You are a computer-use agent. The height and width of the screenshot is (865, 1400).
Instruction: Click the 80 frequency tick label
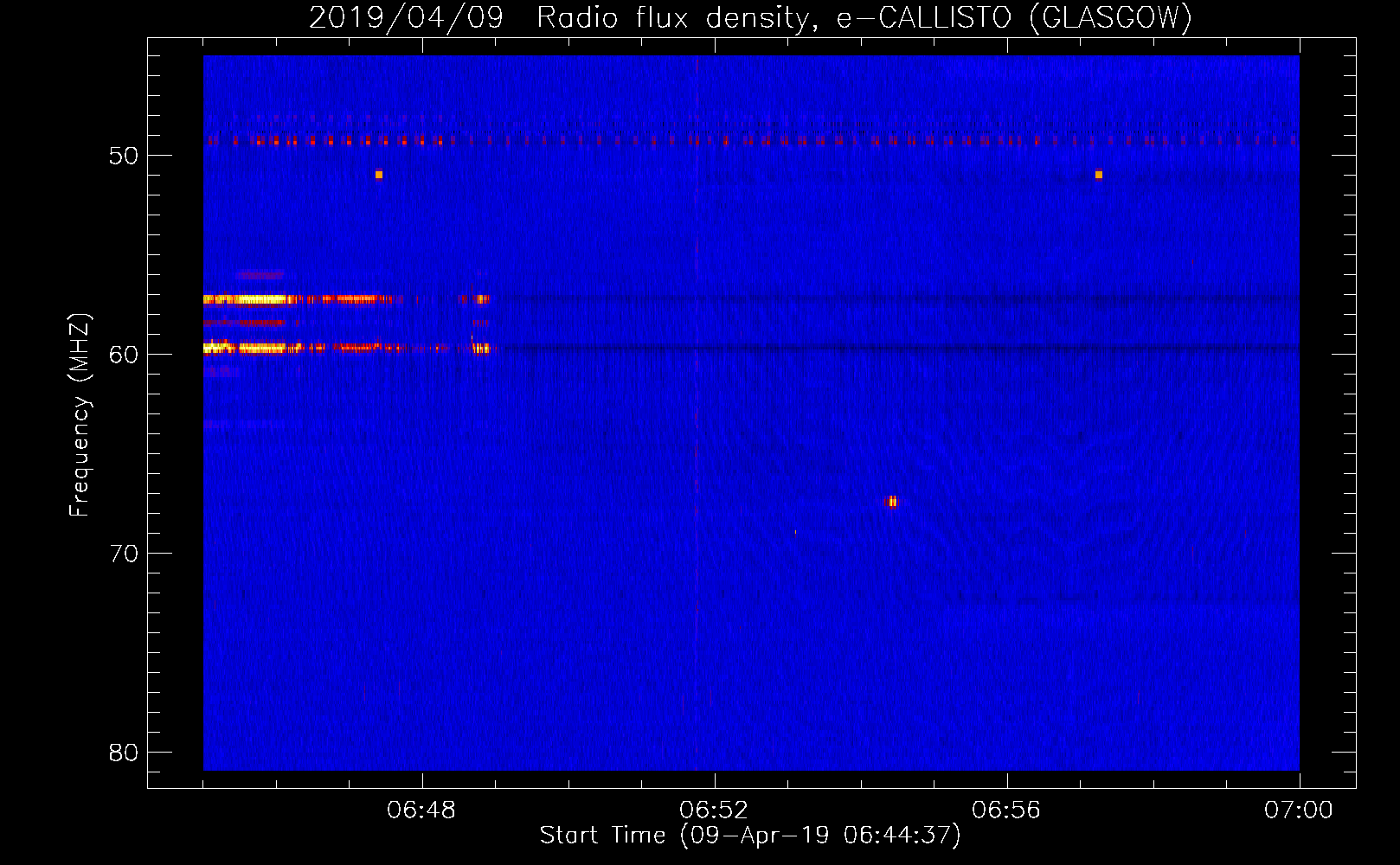tap(124, 753)
